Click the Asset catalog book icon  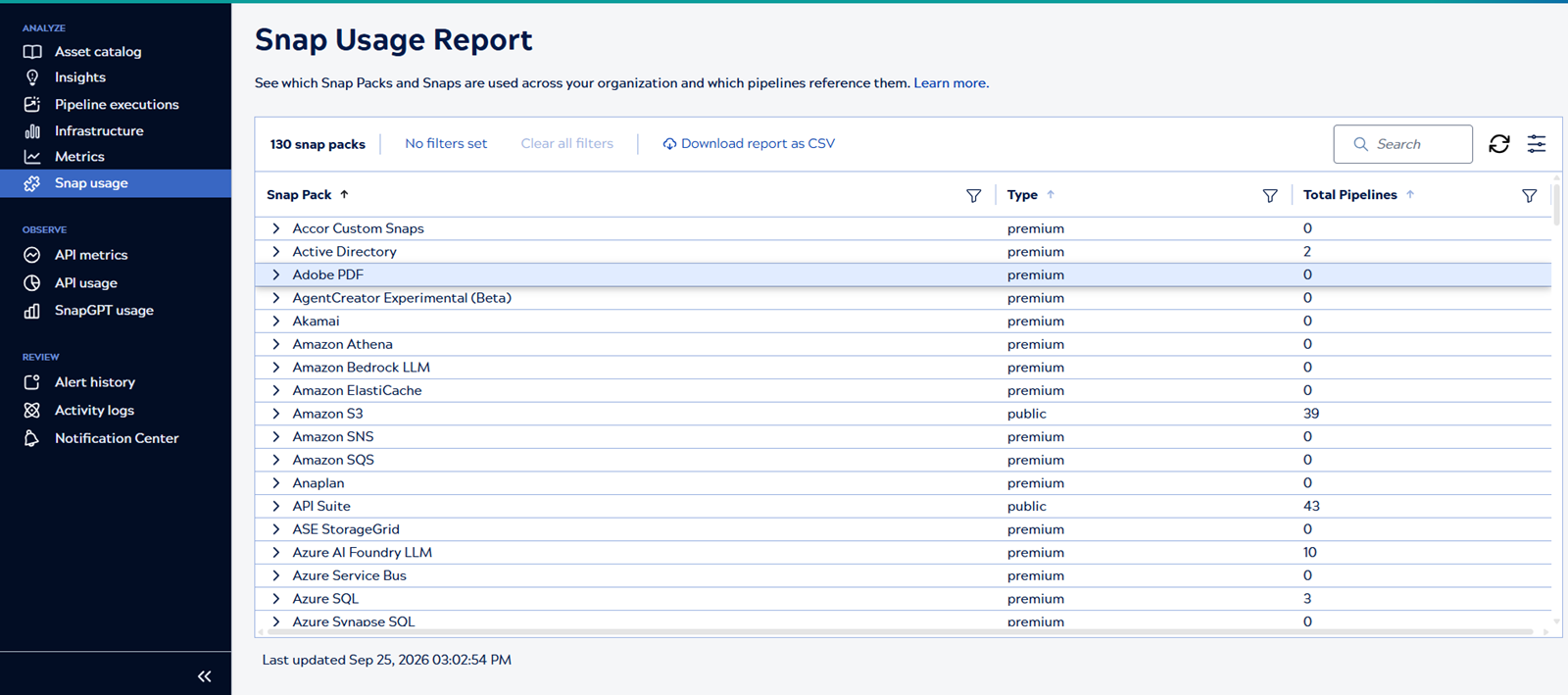pyautogui.click(x=32, y=52)
